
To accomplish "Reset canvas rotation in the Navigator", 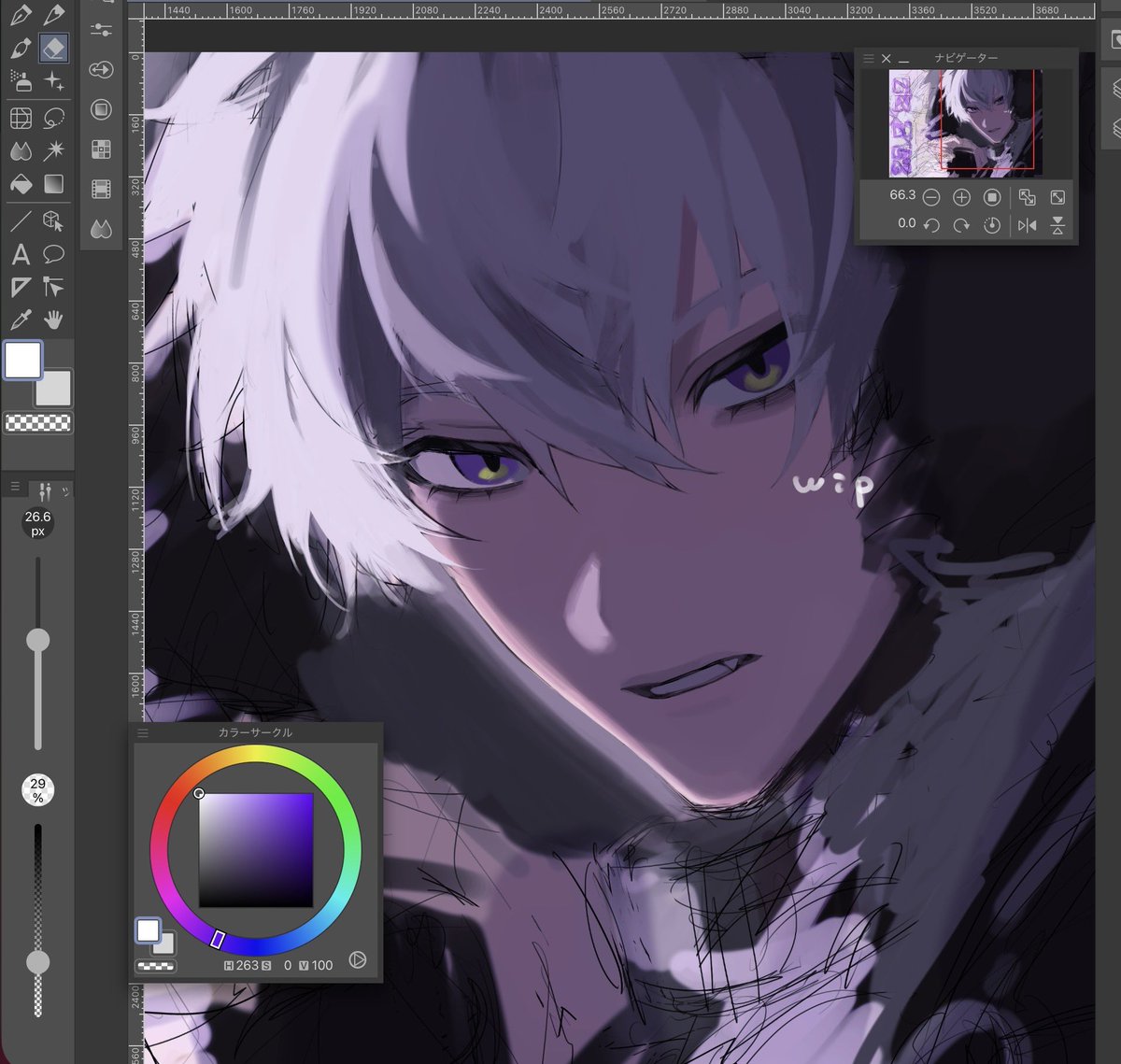I will pos(992,223).
